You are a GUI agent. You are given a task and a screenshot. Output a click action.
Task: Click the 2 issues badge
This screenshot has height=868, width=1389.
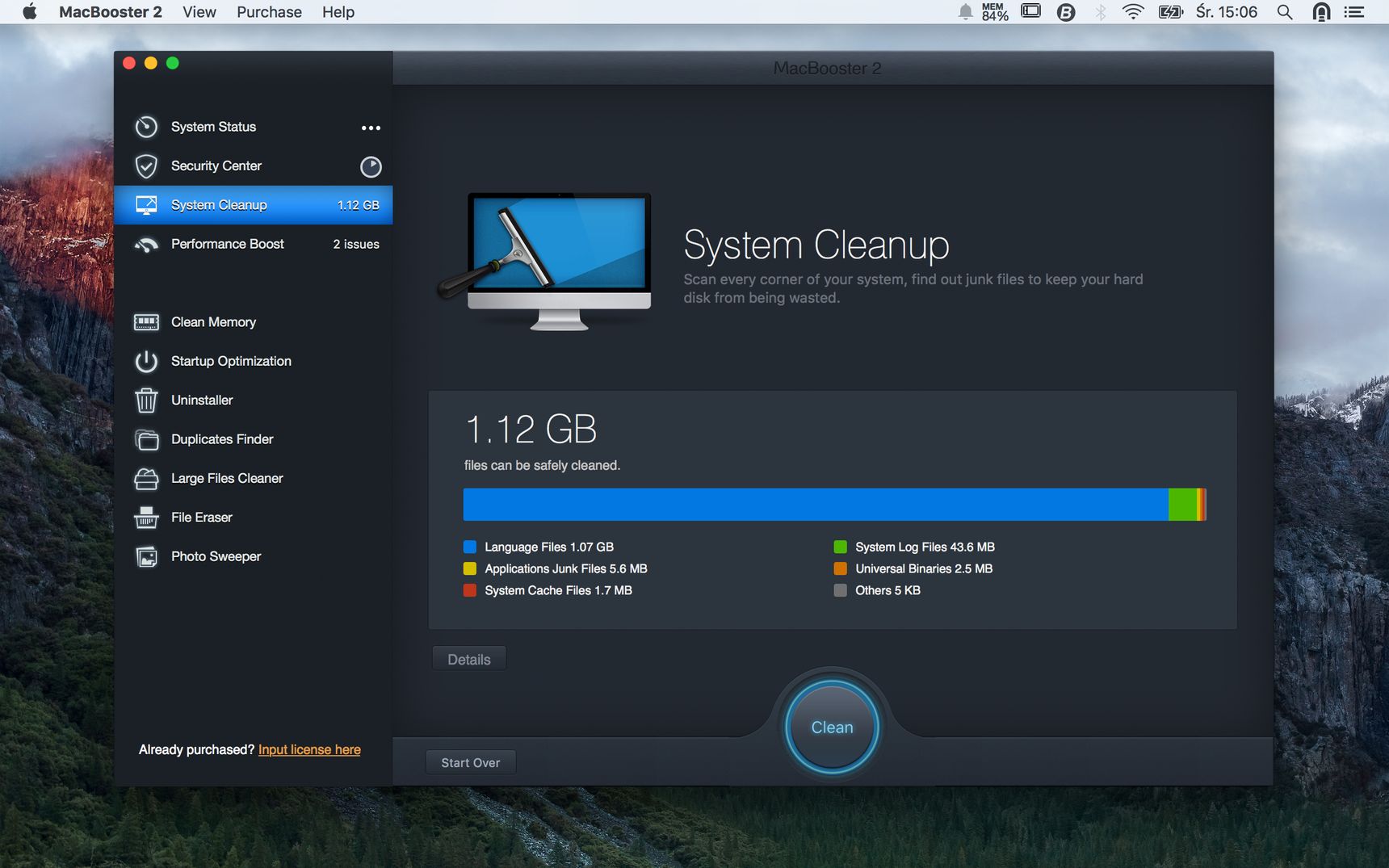(356, 244)
